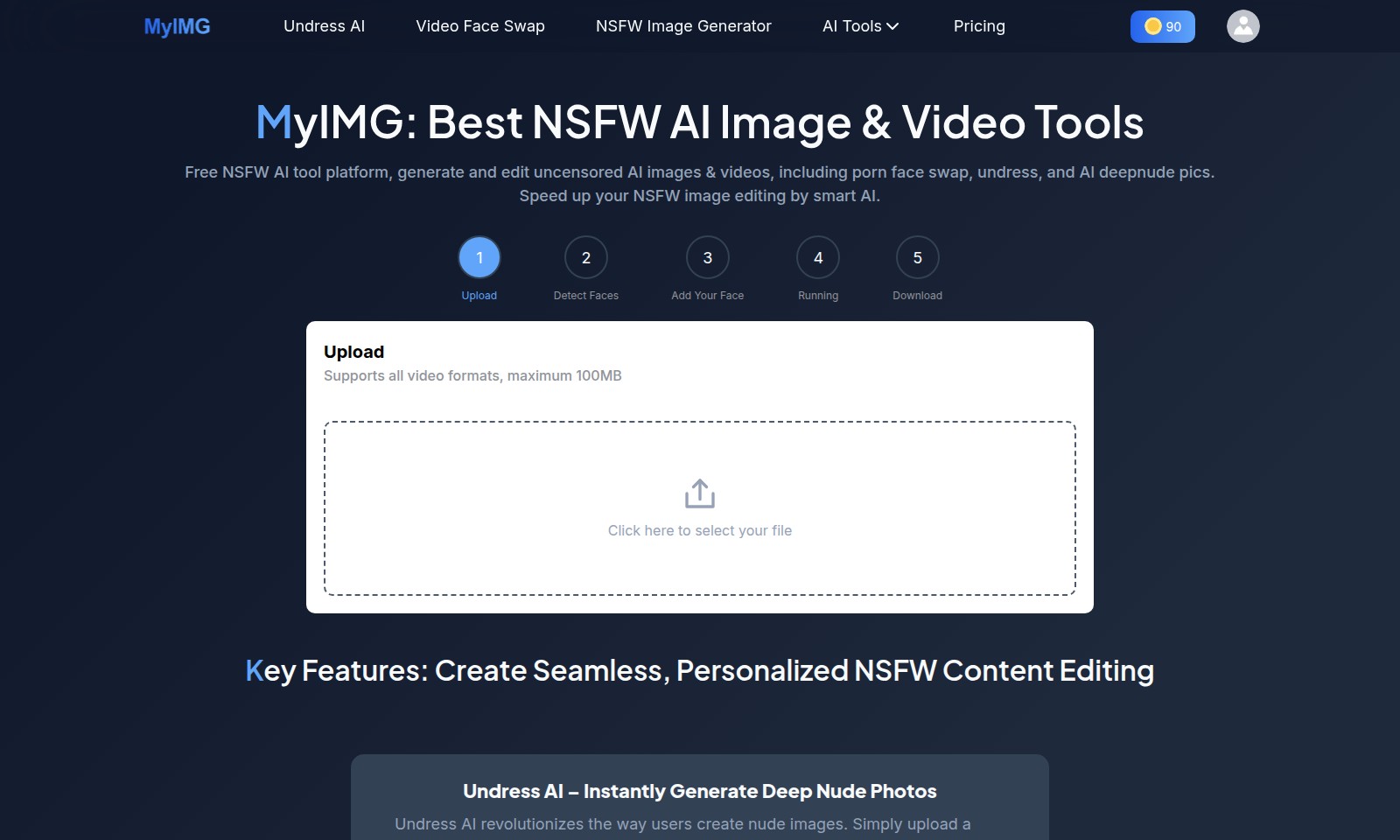This screenshot has width=1400, height=840.
Task: Switch to the Video Face Swap section
Action: (x=479, y=26)
